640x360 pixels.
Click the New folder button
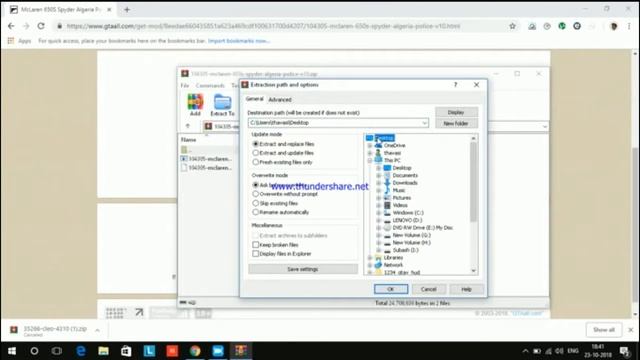coord(456,123)
